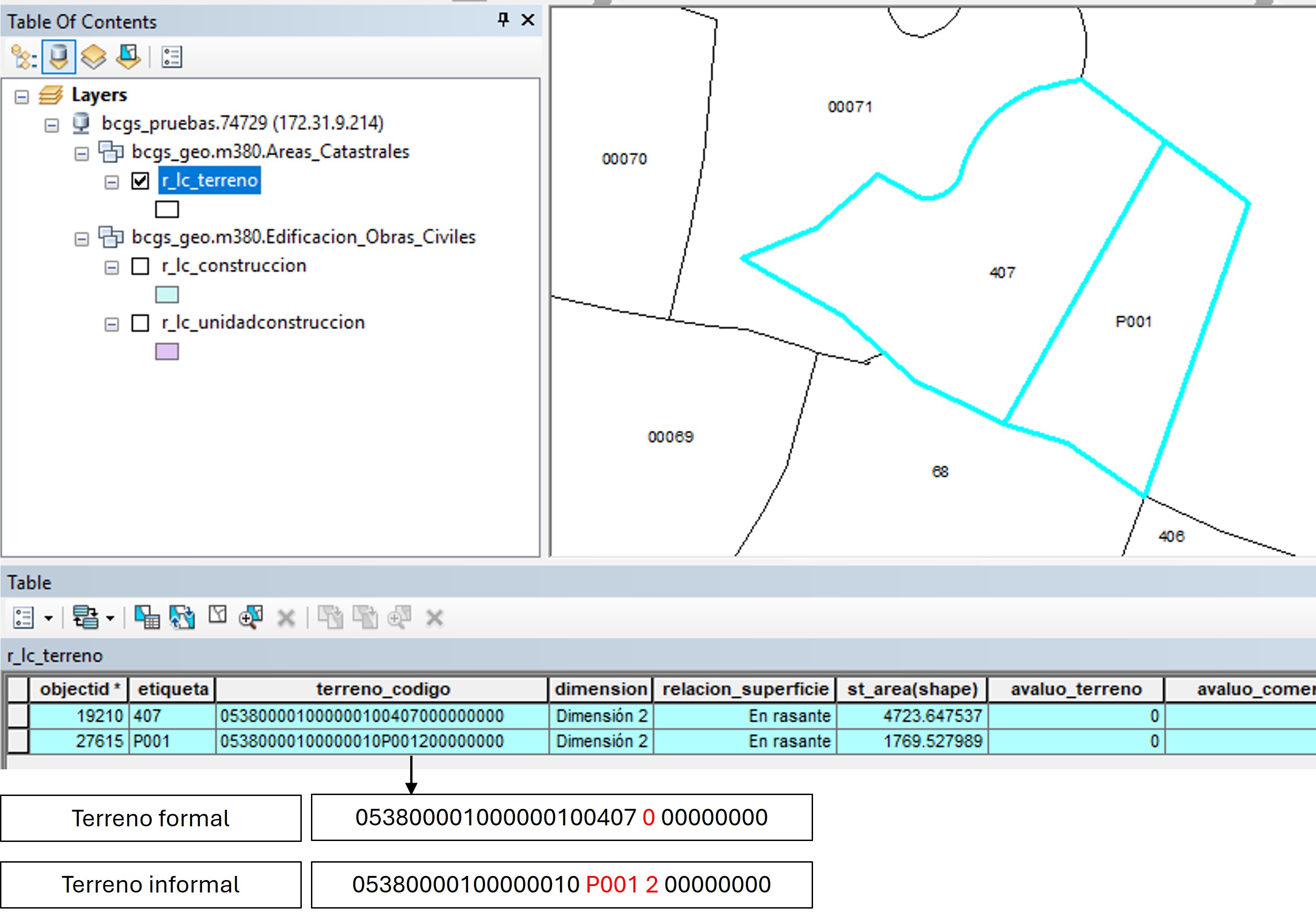Select List By Source button
Image resolution: width=1316 pixels, height=915 pixels.
click(x=58, y=57)
